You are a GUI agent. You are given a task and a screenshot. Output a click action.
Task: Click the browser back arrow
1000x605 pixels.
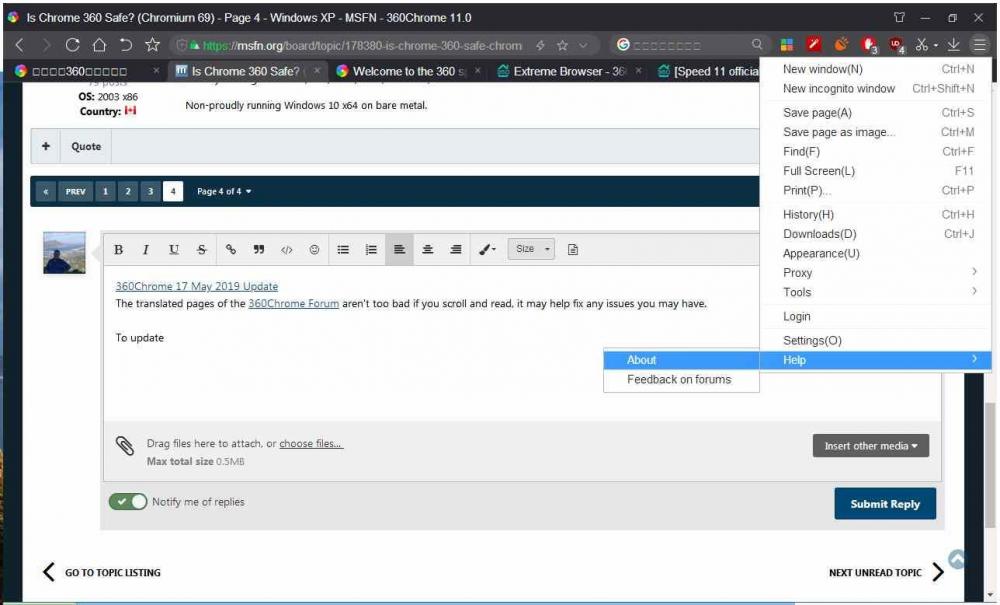[19, 45]
